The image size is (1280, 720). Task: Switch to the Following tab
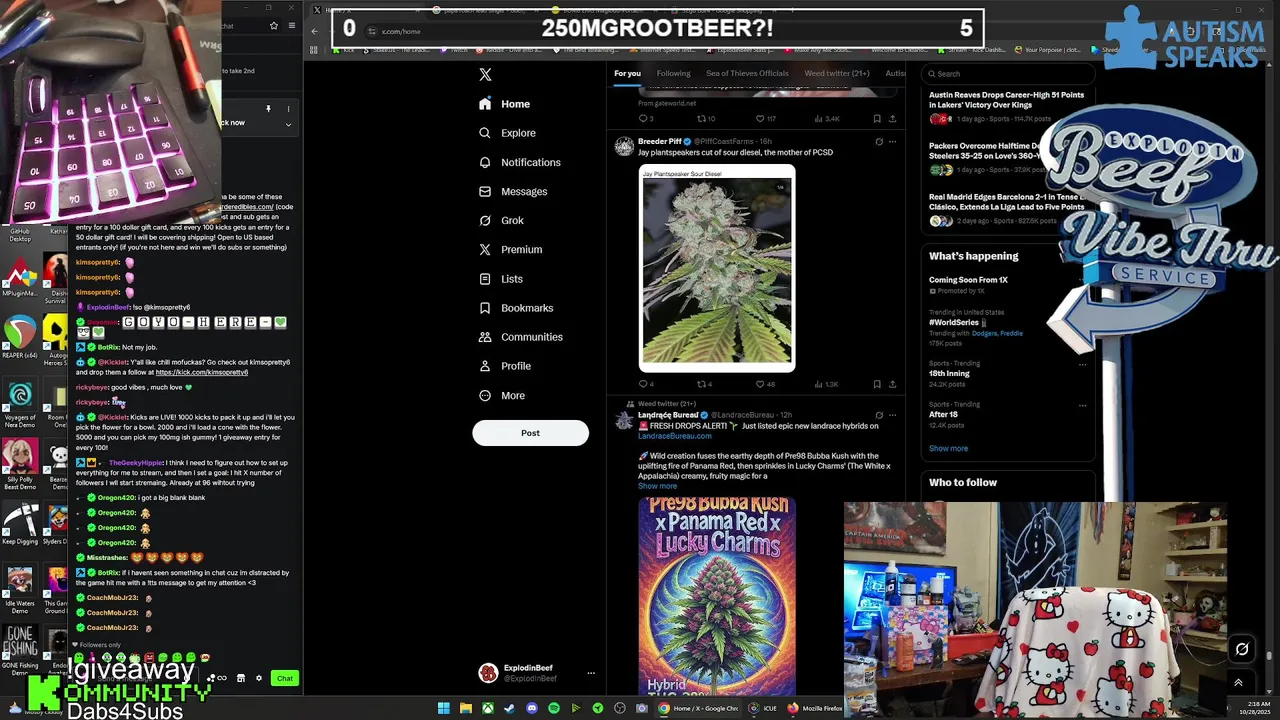tap(673, 73)
